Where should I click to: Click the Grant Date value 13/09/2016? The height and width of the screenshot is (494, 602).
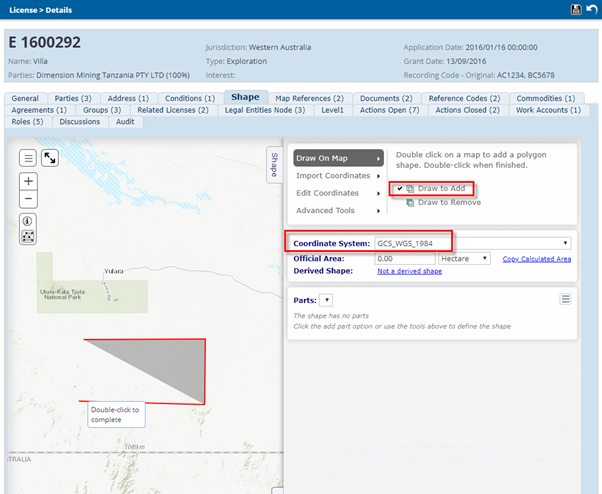pyautogui.click(x=466, y=61)
